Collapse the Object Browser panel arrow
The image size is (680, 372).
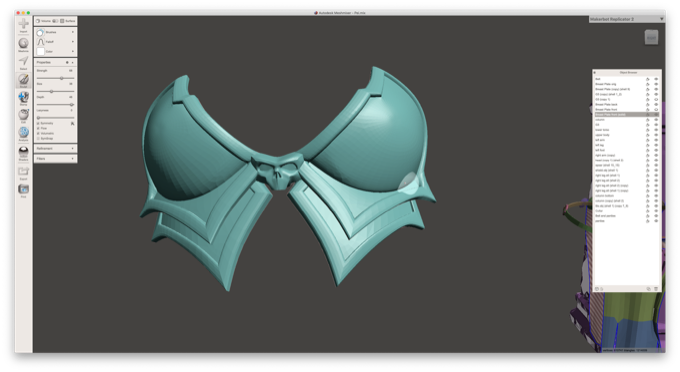595,72
